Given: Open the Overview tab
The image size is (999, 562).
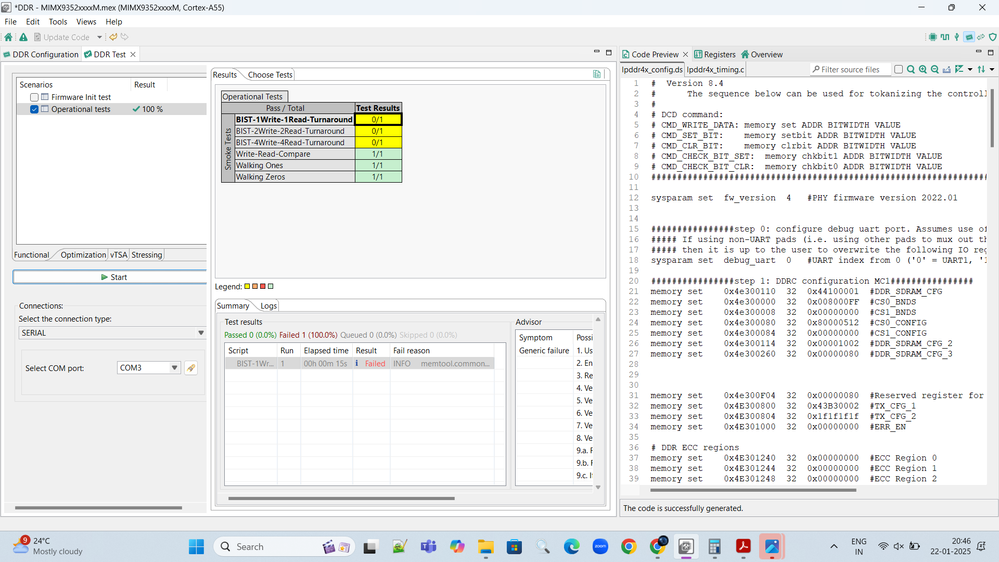Looking at the screenshot, I should click(761, 55).
